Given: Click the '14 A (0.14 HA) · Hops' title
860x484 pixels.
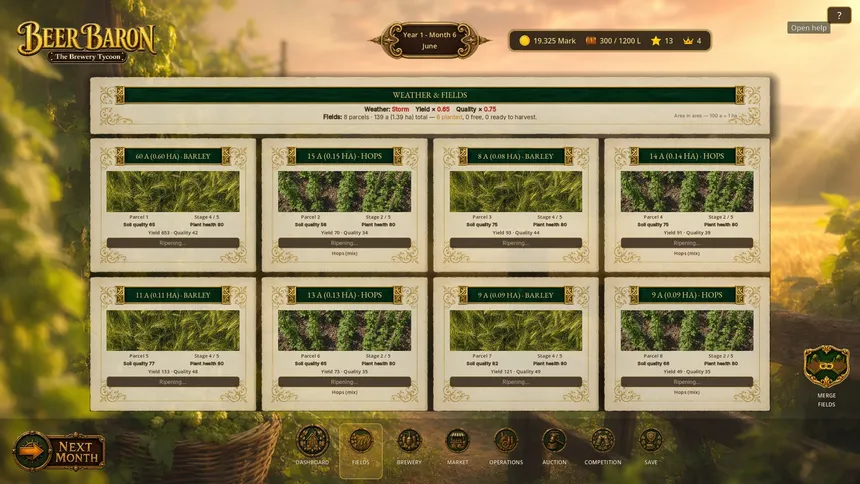Looking at the screenshot, I should click(x=687, y=156).
